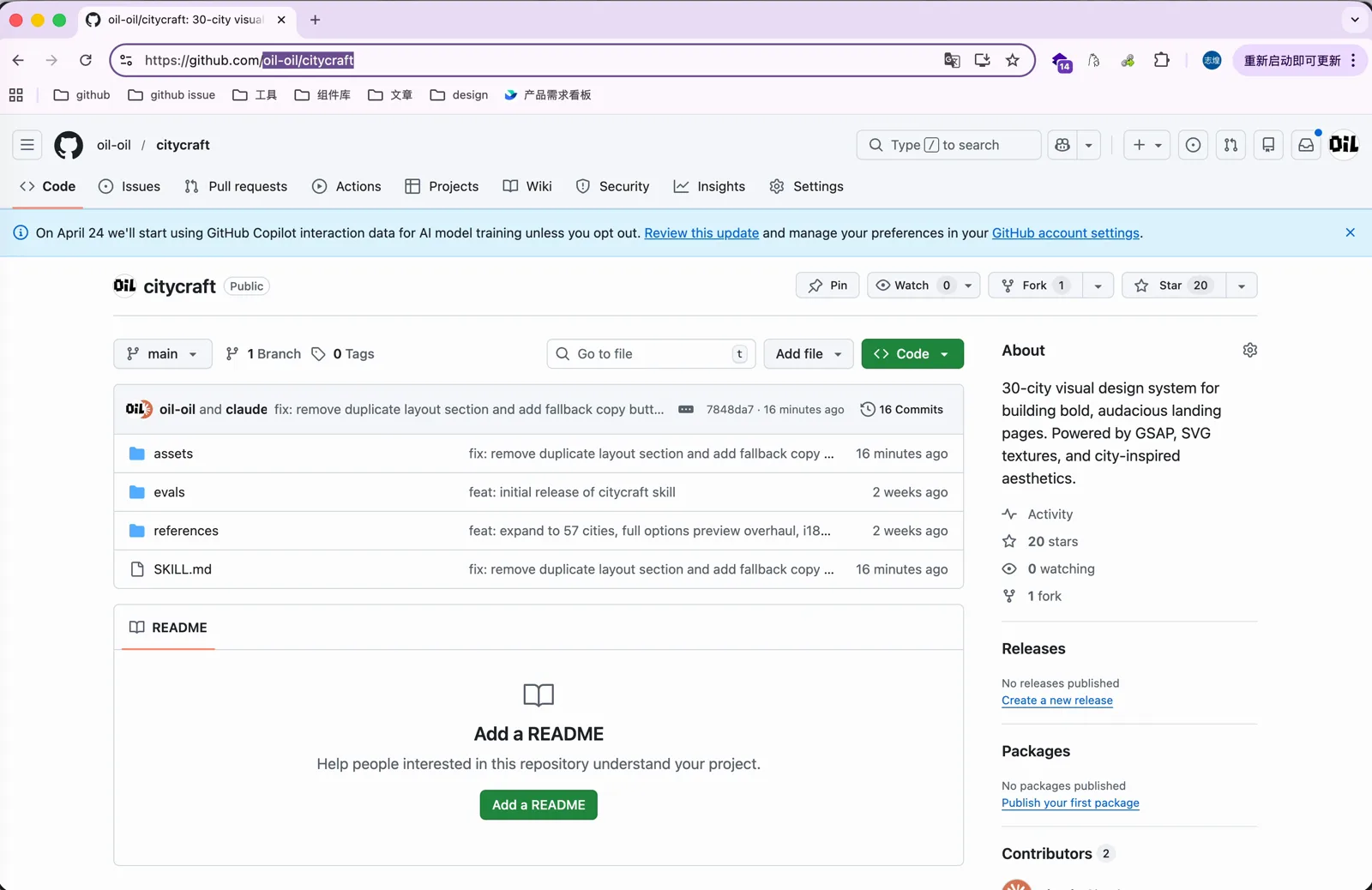Open the references folder
Viewport: 1372px width, 890px height.
tap(186, 531)
